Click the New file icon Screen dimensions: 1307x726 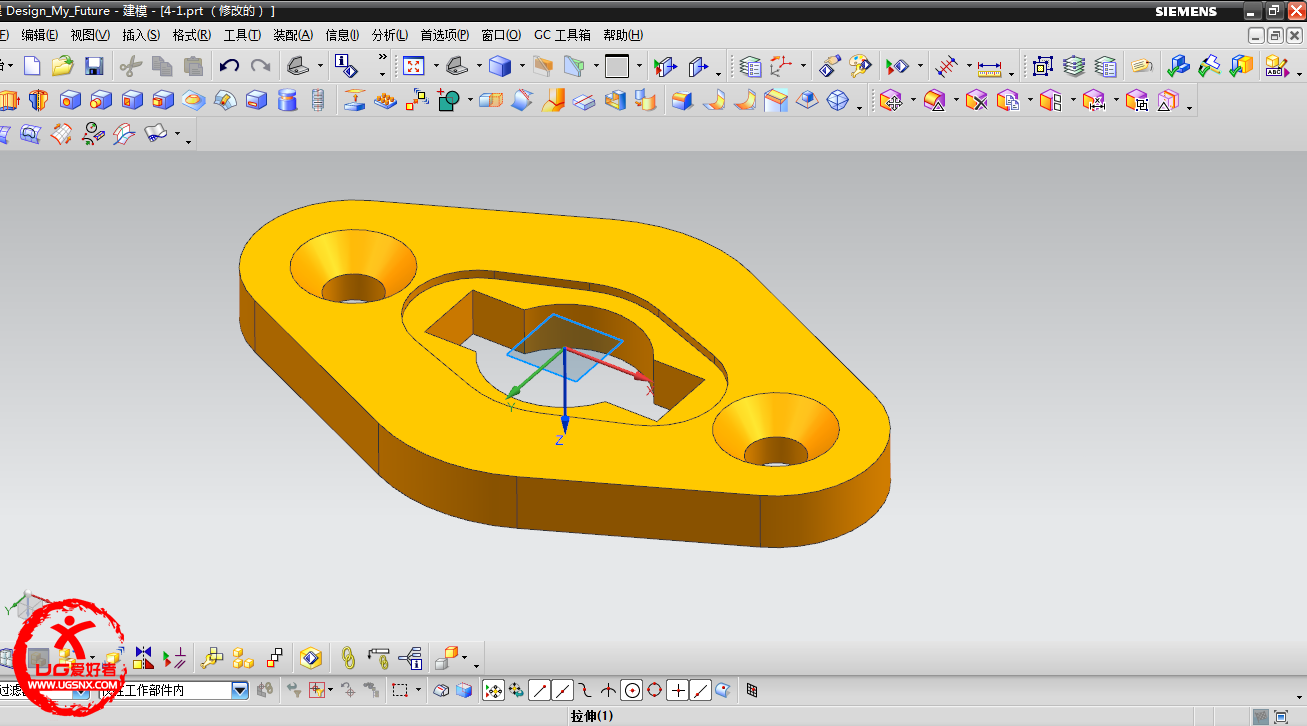pos(32,66)
